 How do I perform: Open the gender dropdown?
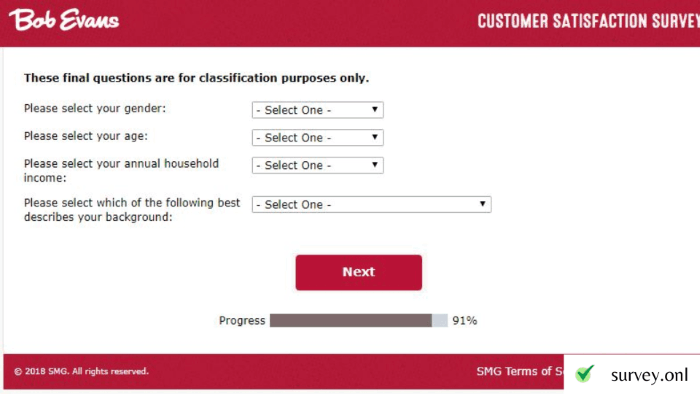tap(317, 110)
